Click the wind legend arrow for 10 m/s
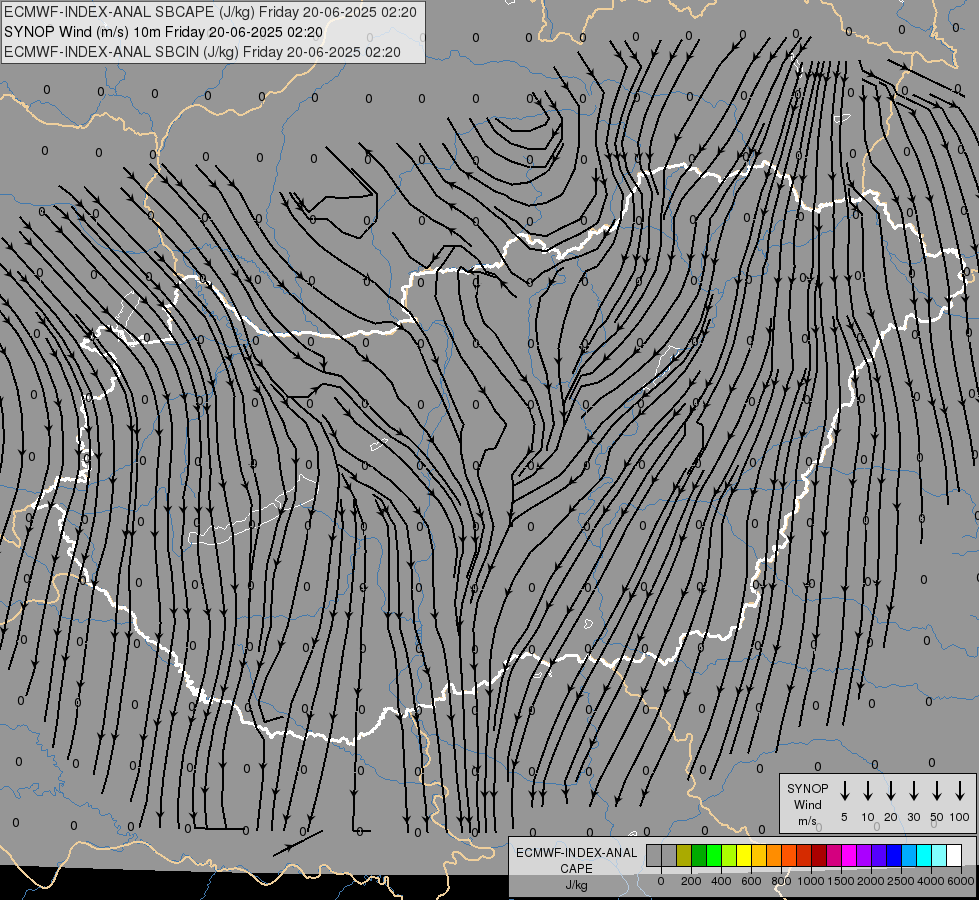This screenshot has width=979, height=900. pos(868,791)
